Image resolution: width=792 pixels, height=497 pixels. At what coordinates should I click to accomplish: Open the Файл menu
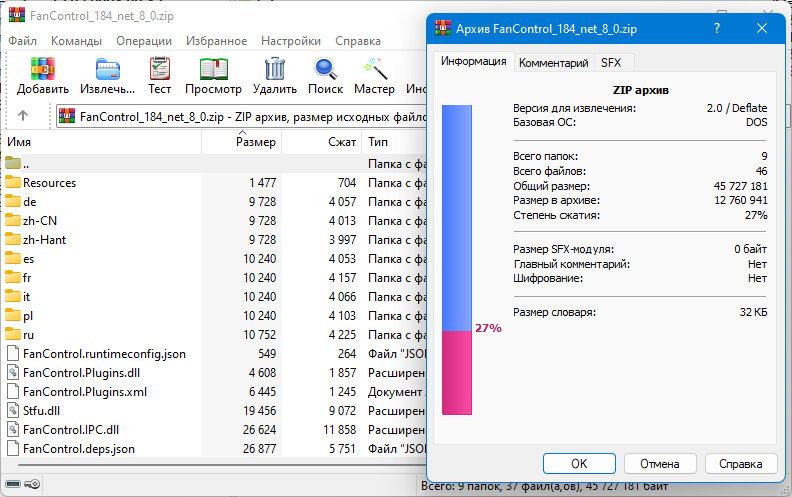pyautogui.click(x=22, y=41)
